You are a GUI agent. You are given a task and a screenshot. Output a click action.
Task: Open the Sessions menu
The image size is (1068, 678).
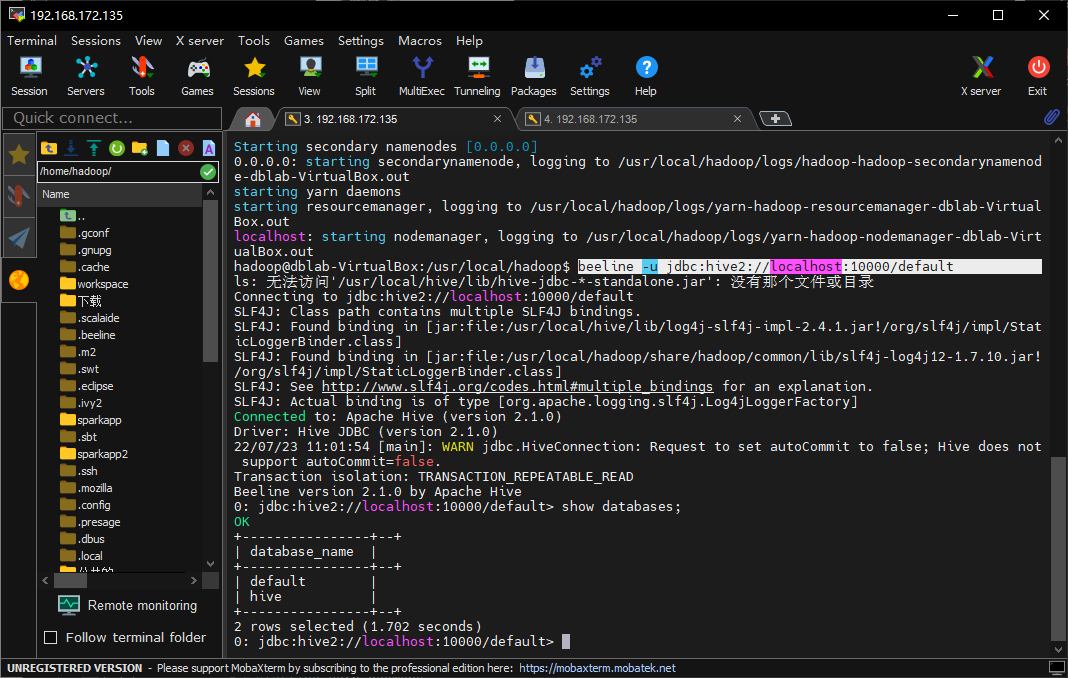(95, 41)
